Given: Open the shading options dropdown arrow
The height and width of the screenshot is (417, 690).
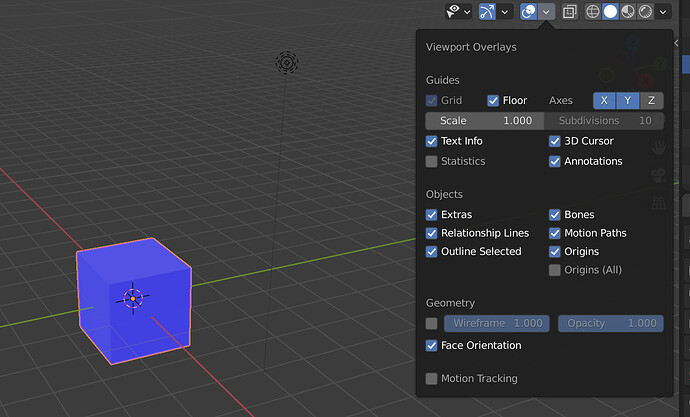Looking at the screenshot, I should point(663,12).
